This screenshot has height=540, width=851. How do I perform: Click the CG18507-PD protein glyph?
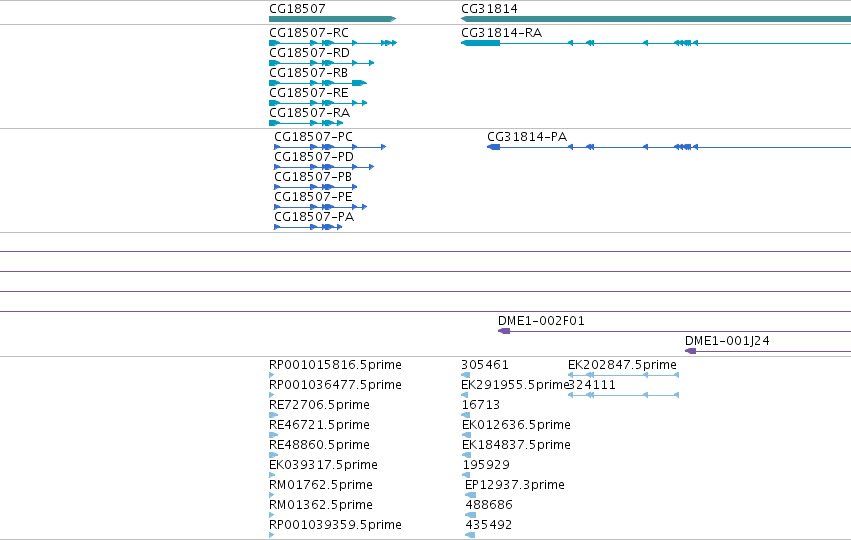click(324, 167)
